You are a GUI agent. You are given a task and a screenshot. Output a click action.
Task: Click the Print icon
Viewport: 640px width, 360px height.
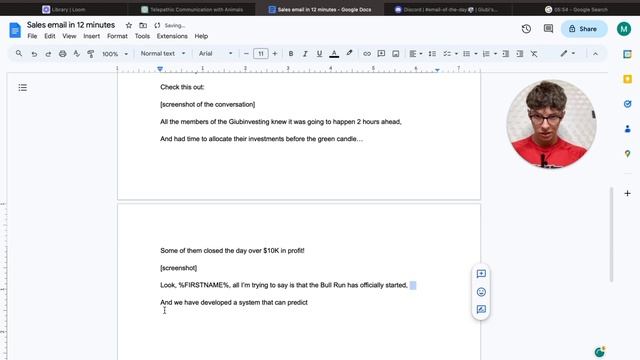pos(62,53)
